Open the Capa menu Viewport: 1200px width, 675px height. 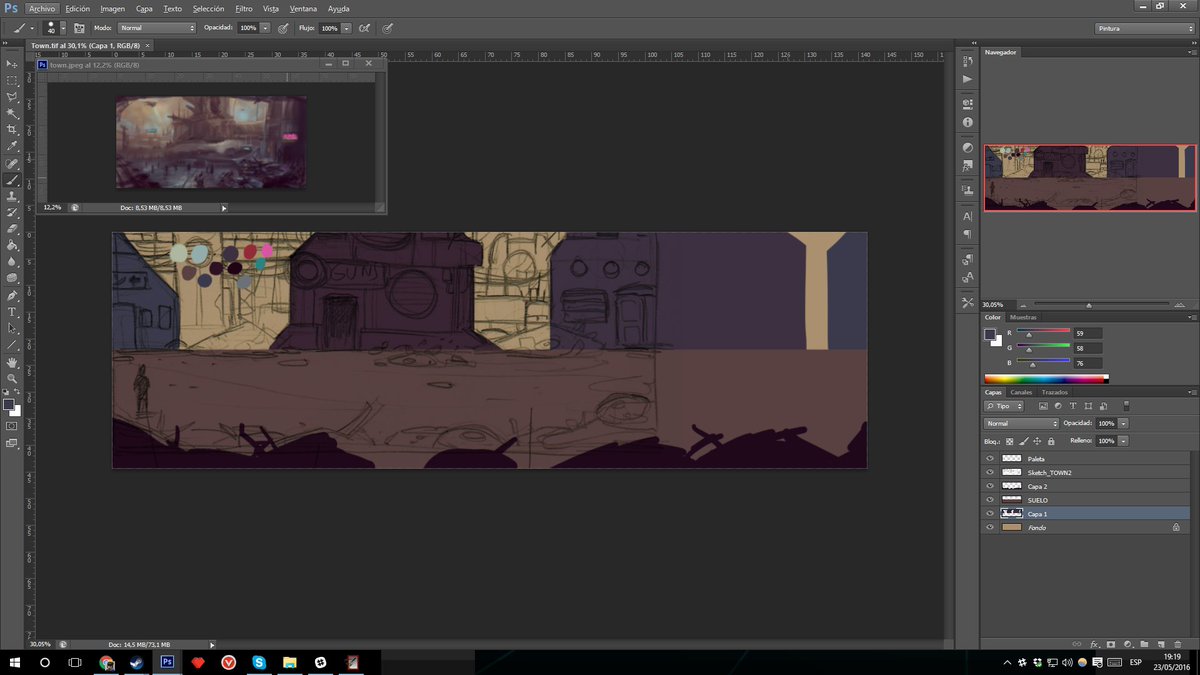click(144, 8)
